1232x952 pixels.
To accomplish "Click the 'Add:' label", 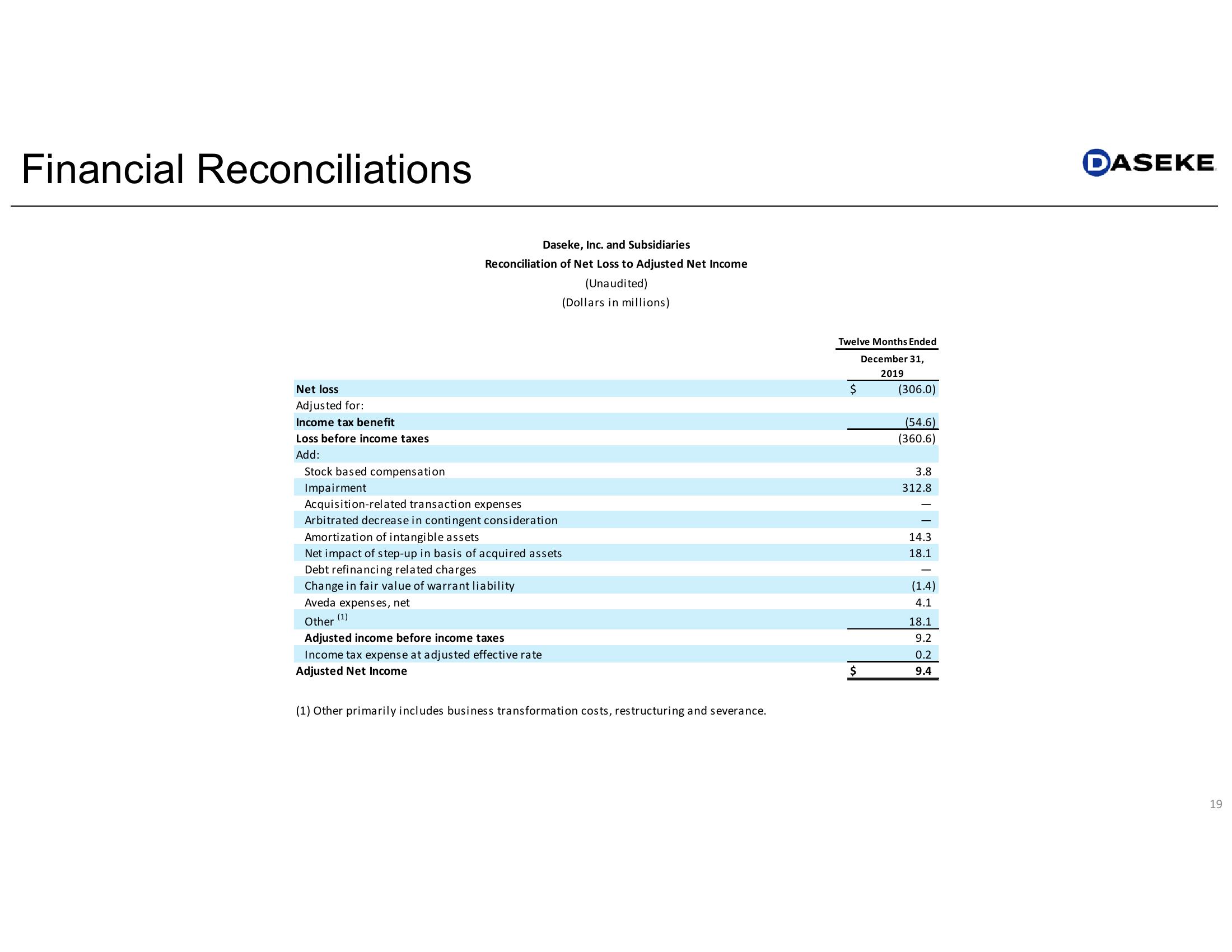I will (x=307, y=455).
